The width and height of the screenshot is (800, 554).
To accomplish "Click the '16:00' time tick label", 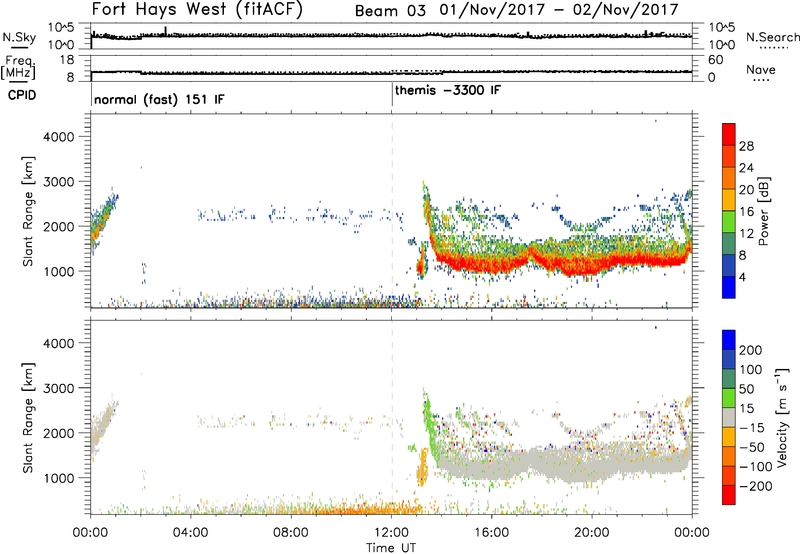I will [491, 533].
